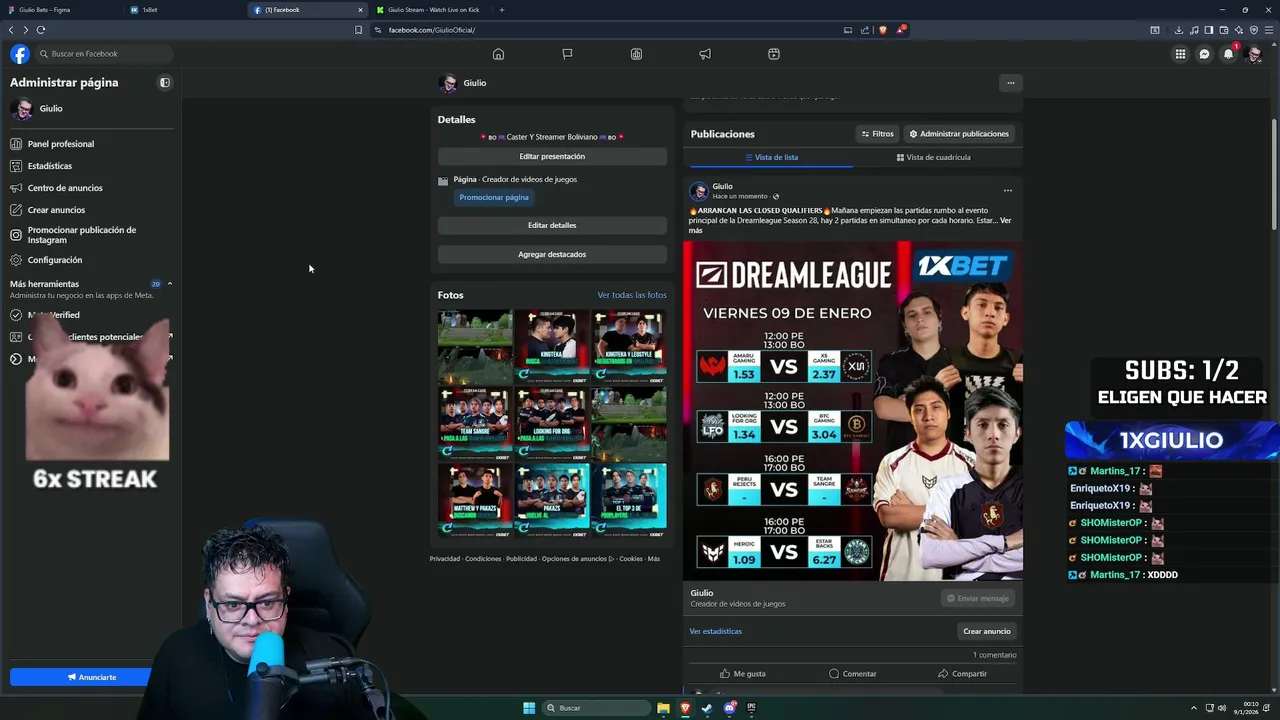
Task: Open Steam from taskbar
Action: coord(707,708)
